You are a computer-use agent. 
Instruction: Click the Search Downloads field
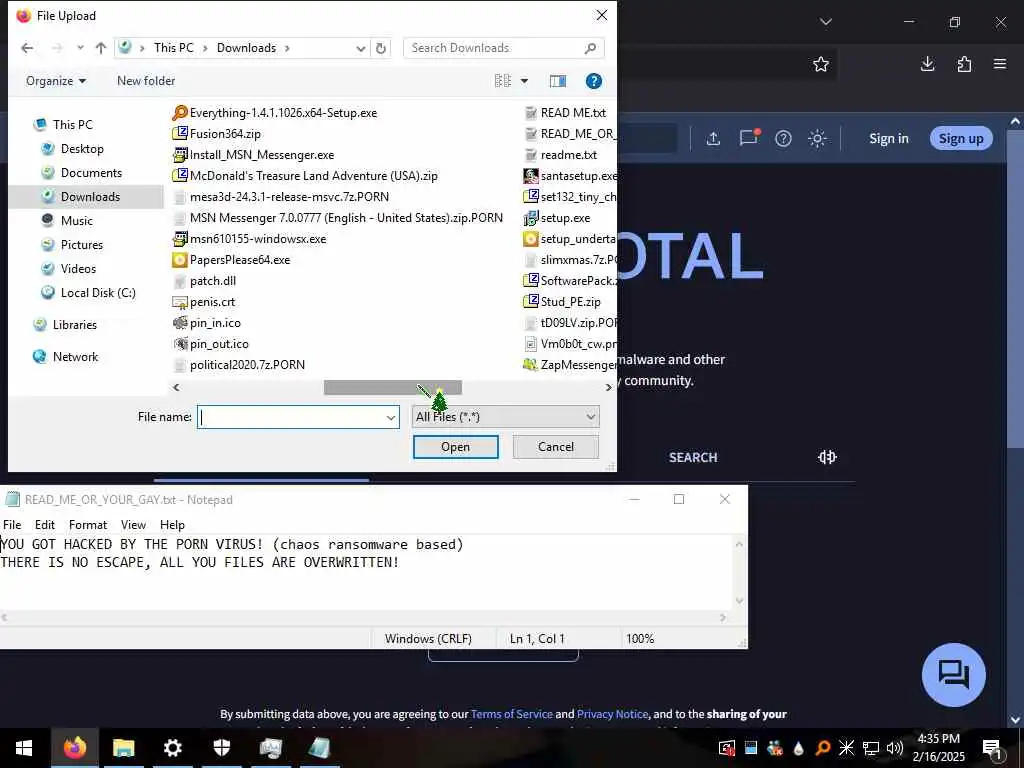coord(503,48)
